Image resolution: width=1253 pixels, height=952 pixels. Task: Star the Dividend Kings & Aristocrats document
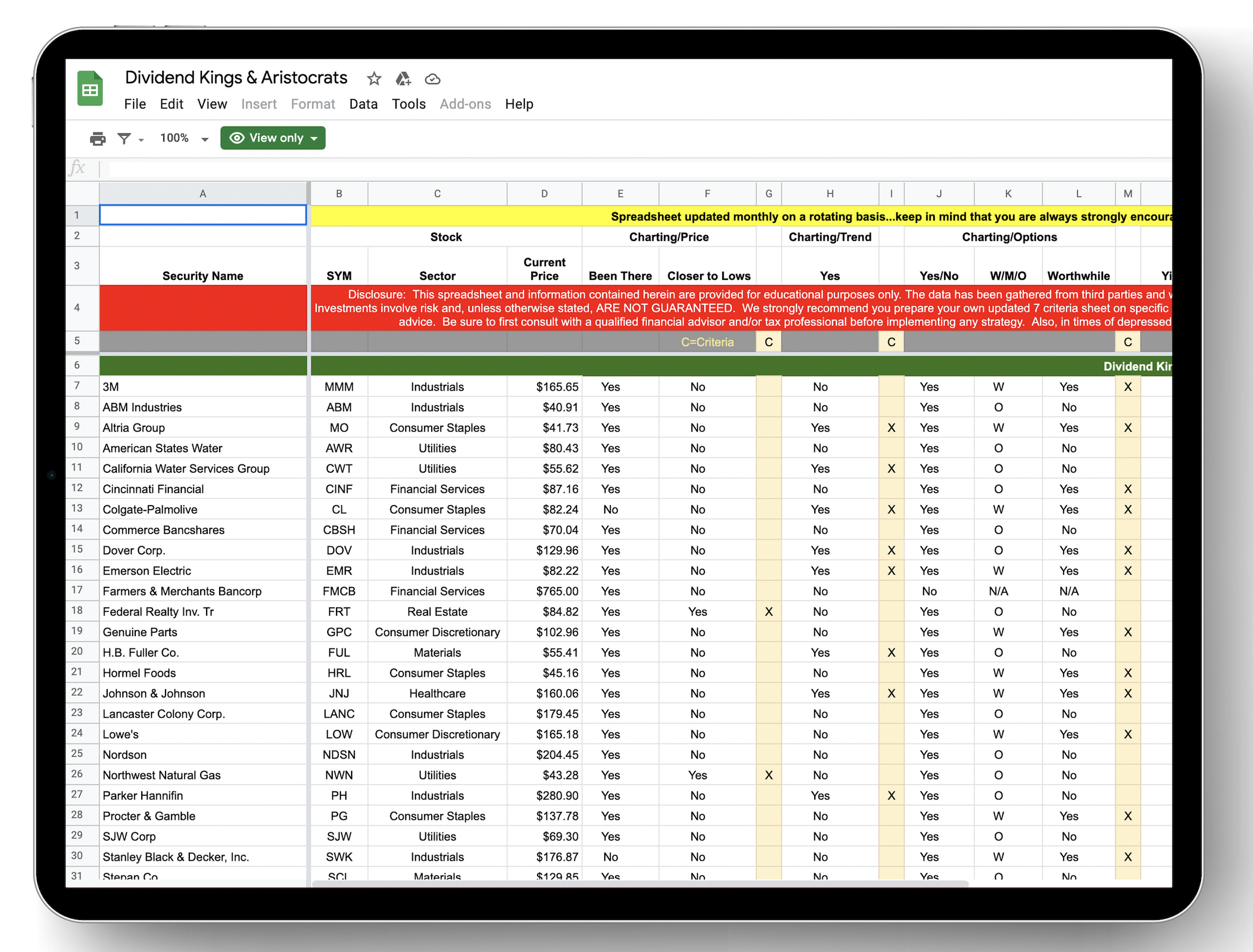coord(373,79)
